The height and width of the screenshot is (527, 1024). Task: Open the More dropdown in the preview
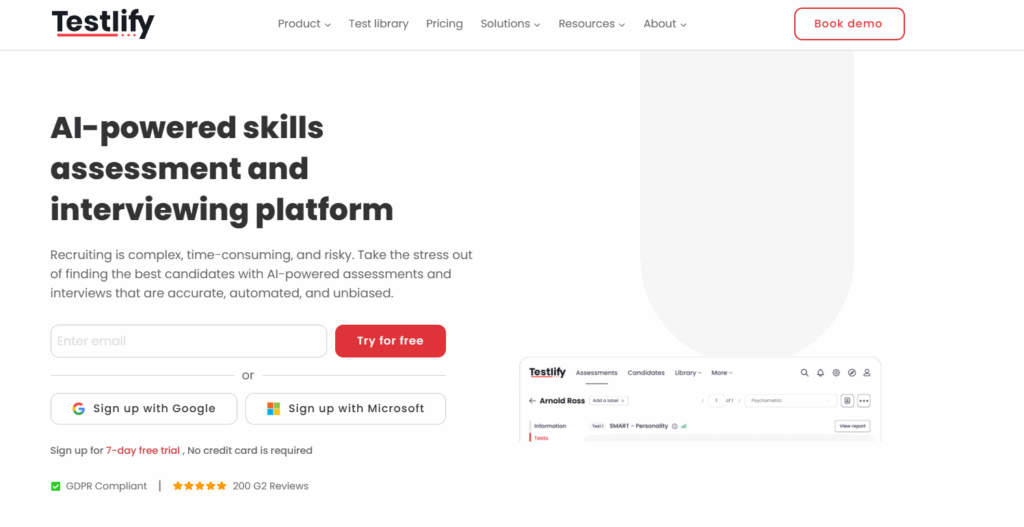(722, 373)
